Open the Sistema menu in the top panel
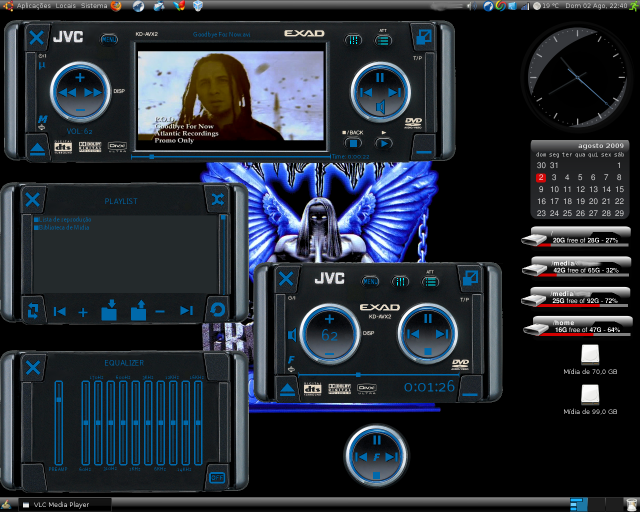 pyautogui.click(x=94, y=6)
